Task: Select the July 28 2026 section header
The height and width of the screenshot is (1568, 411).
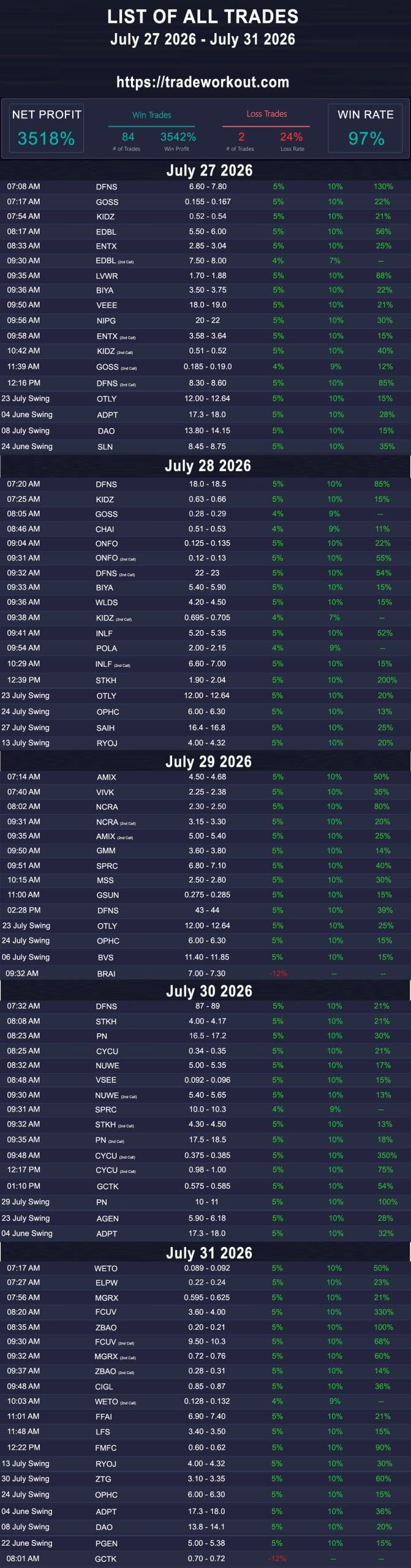Action: [208, 466]
